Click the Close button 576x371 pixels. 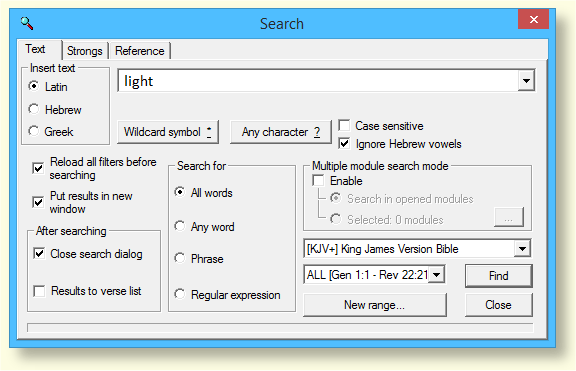coord(498,305)
